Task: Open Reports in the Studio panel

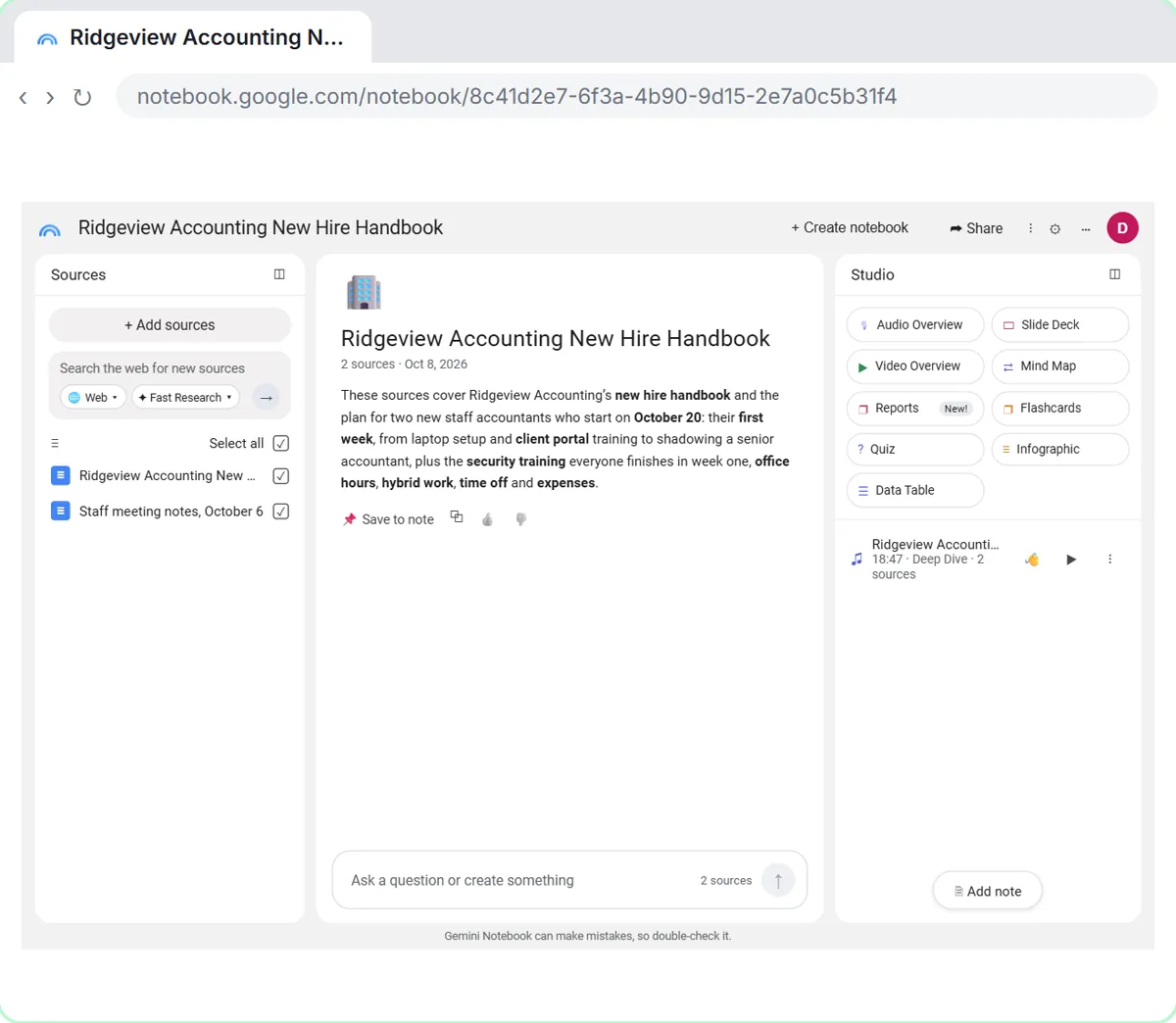Action: (x=915, y=409)
